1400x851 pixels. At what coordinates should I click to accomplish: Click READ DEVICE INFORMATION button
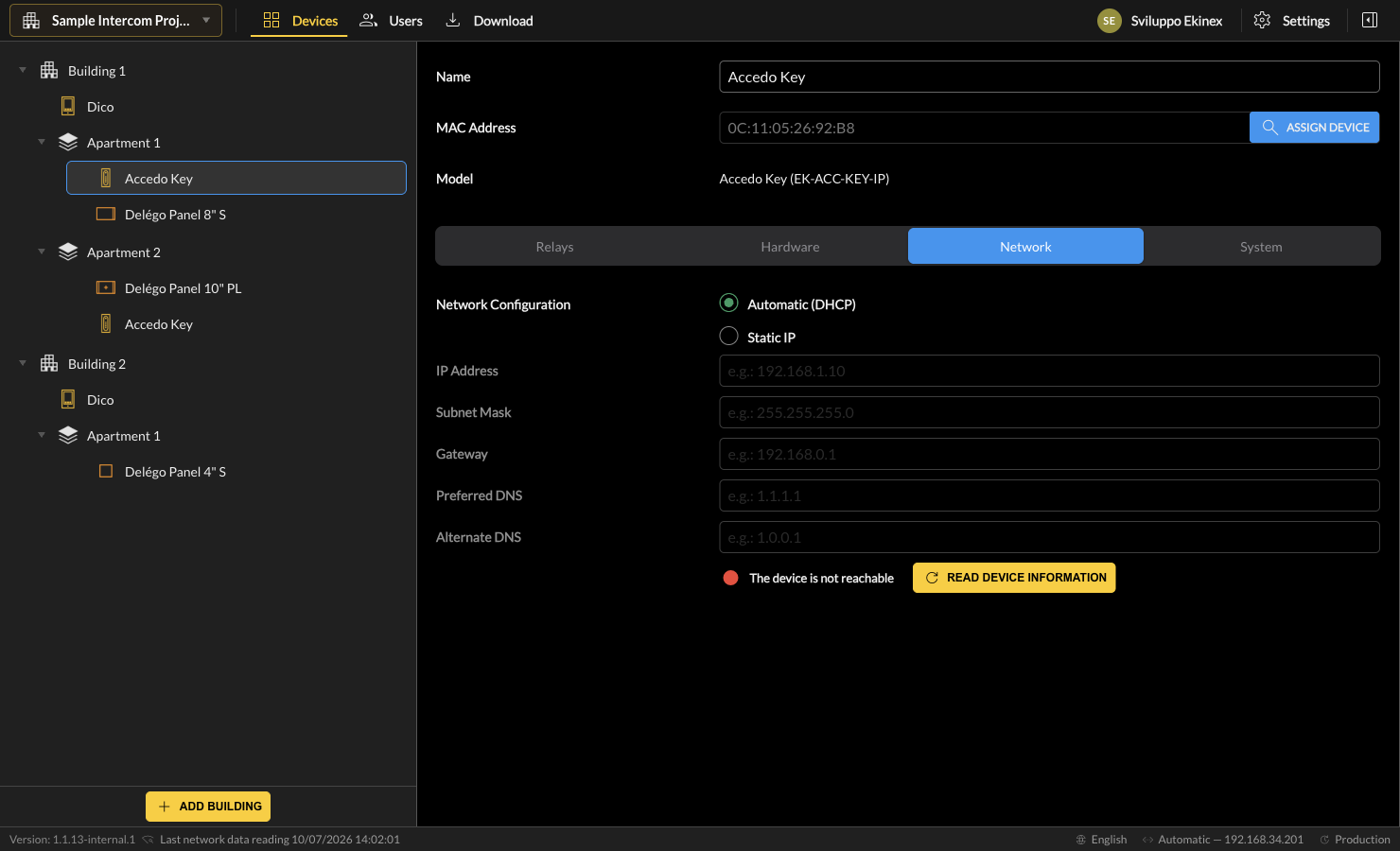[1014, 578]
